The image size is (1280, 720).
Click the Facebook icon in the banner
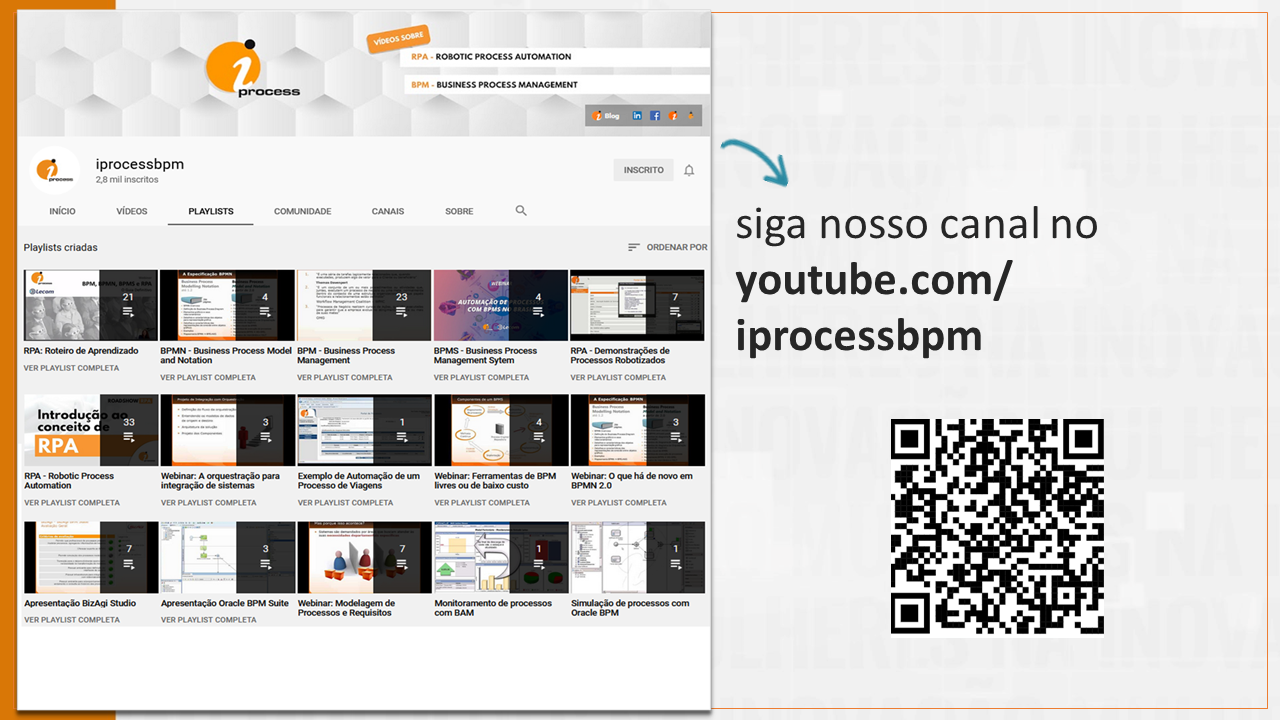(655, 116)
